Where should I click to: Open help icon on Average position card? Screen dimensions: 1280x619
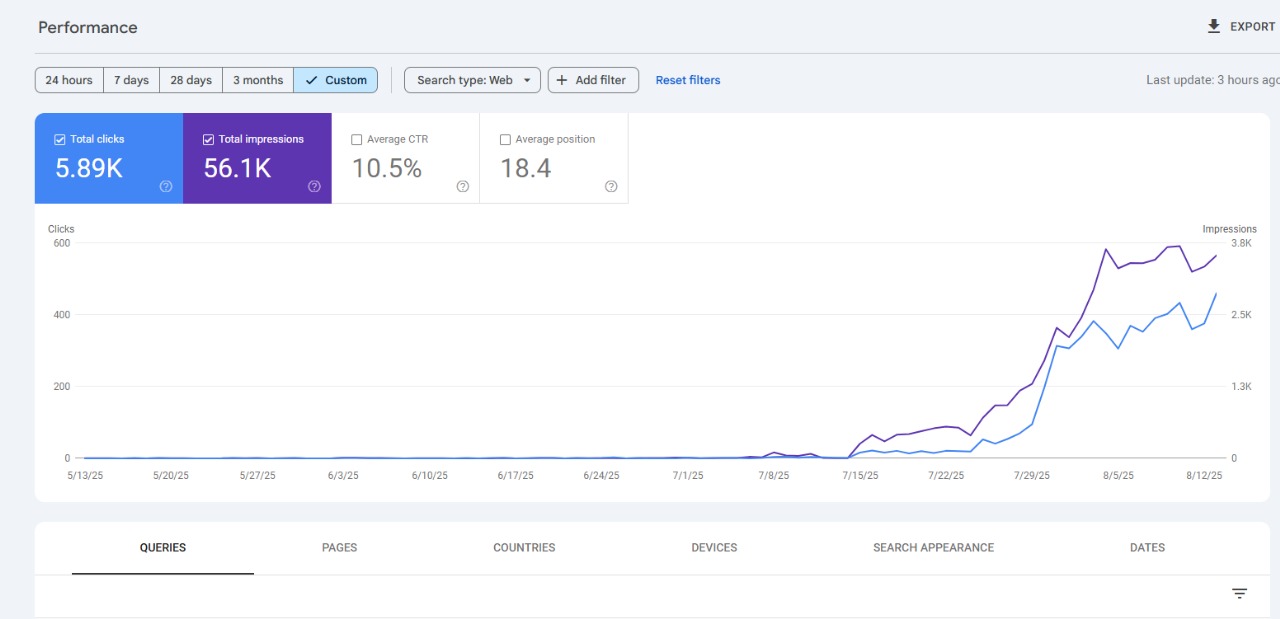coord(611,186)
